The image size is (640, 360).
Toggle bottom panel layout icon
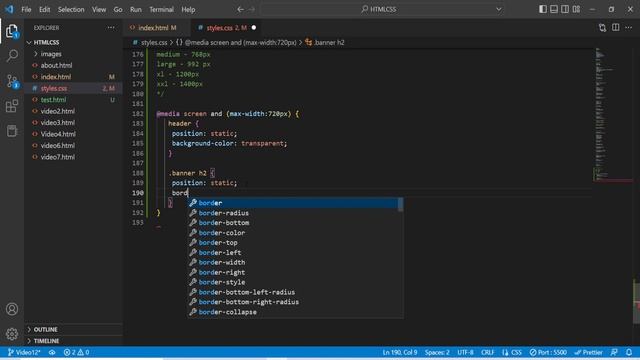pos(553,9)
